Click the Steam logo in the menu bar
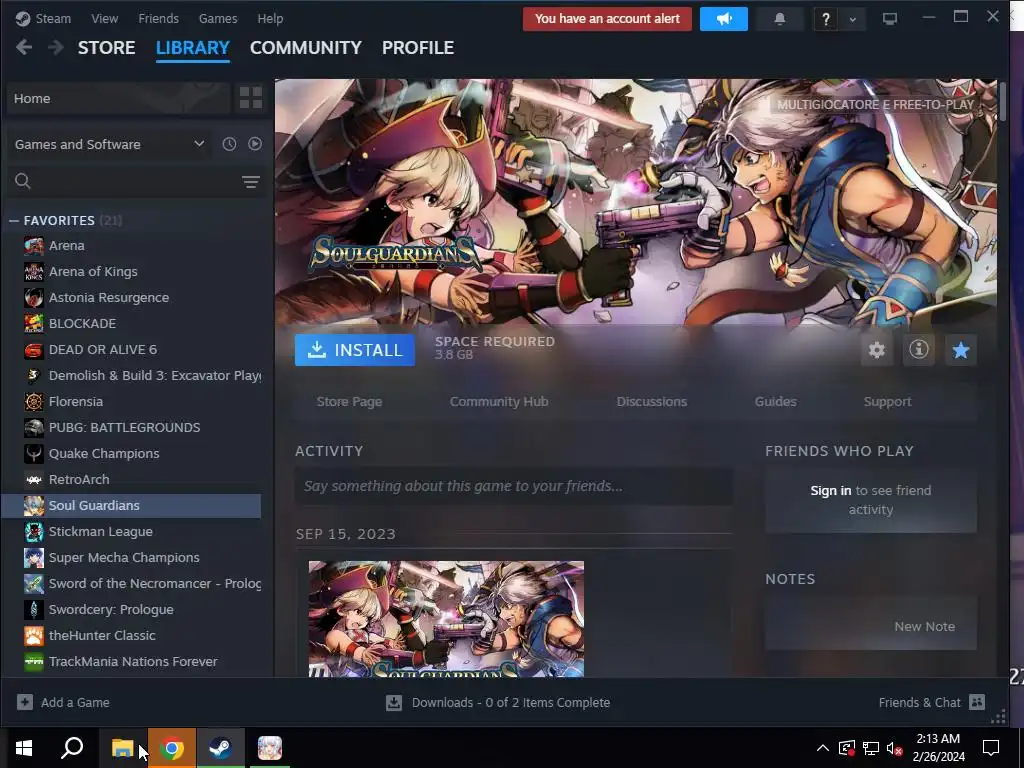The image size is (1024, 768). click(23, 18)
